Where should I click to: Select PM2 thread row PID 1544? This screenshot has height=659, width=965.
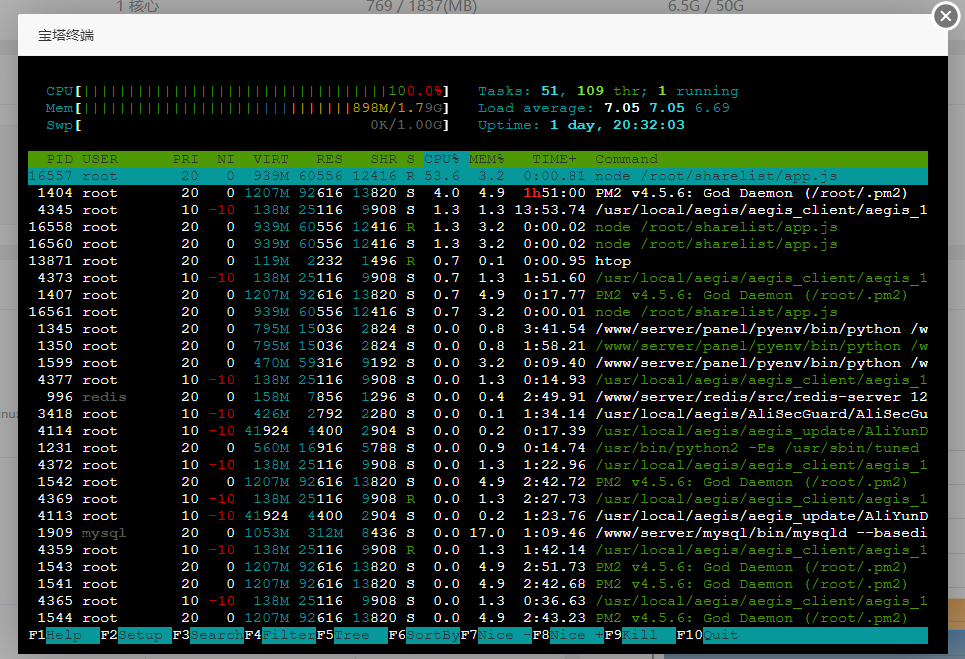click(478, 618)
